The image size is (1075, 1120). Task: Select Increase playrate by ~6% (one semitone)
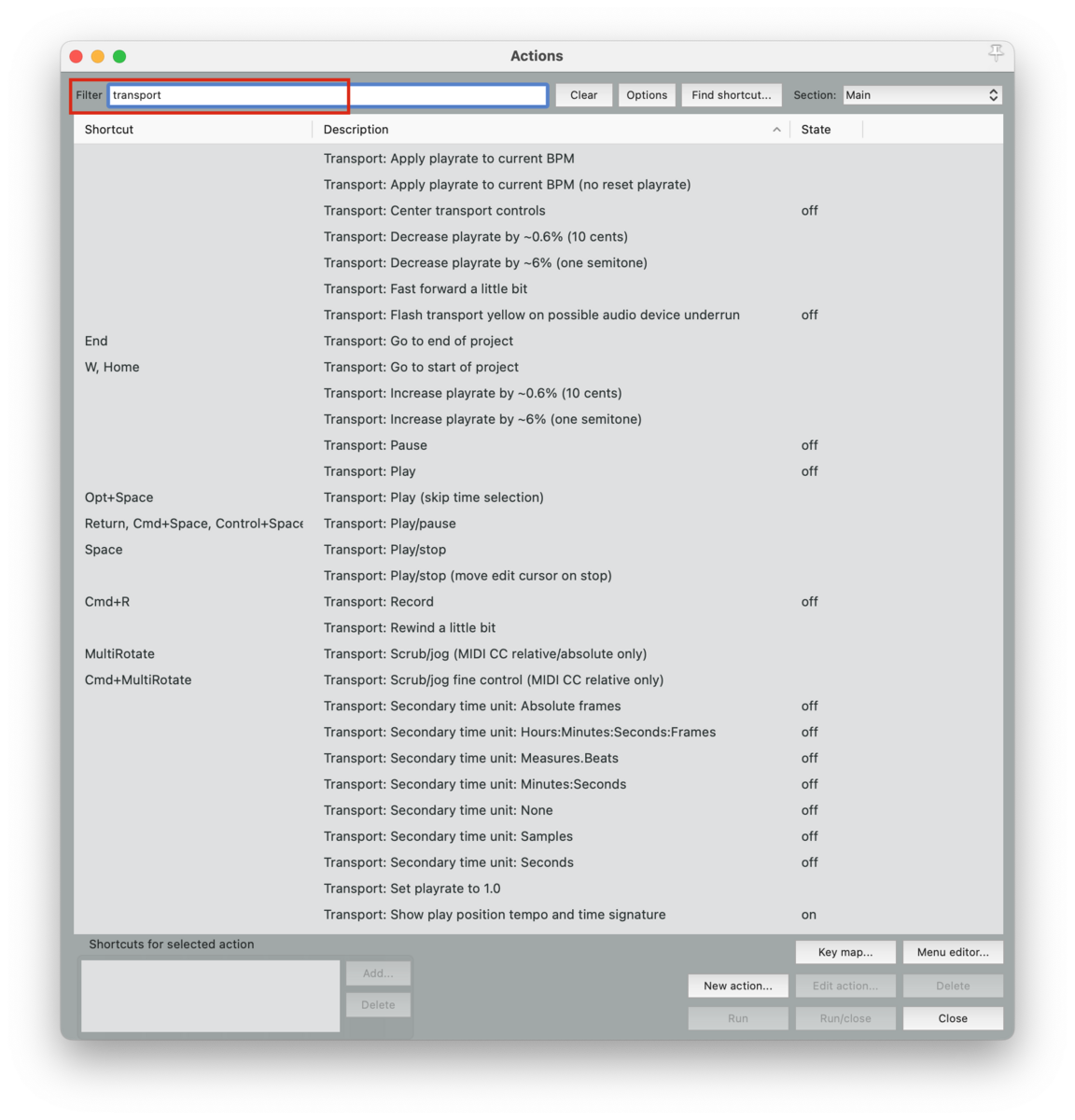[x=482, y=420]
